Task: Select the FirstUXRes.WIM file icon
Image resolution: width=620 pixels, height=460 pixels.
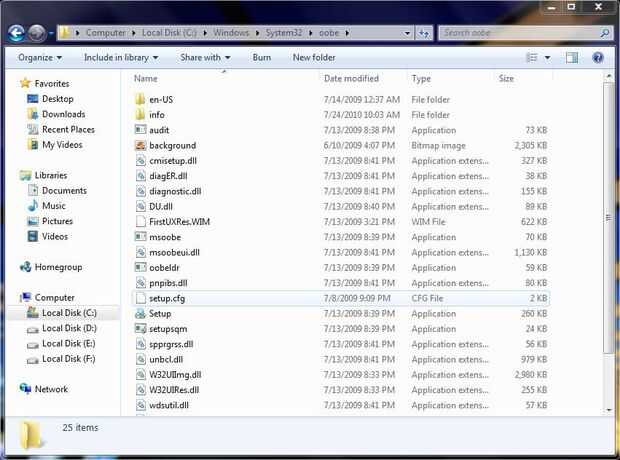Action: (x=140, y=221)
